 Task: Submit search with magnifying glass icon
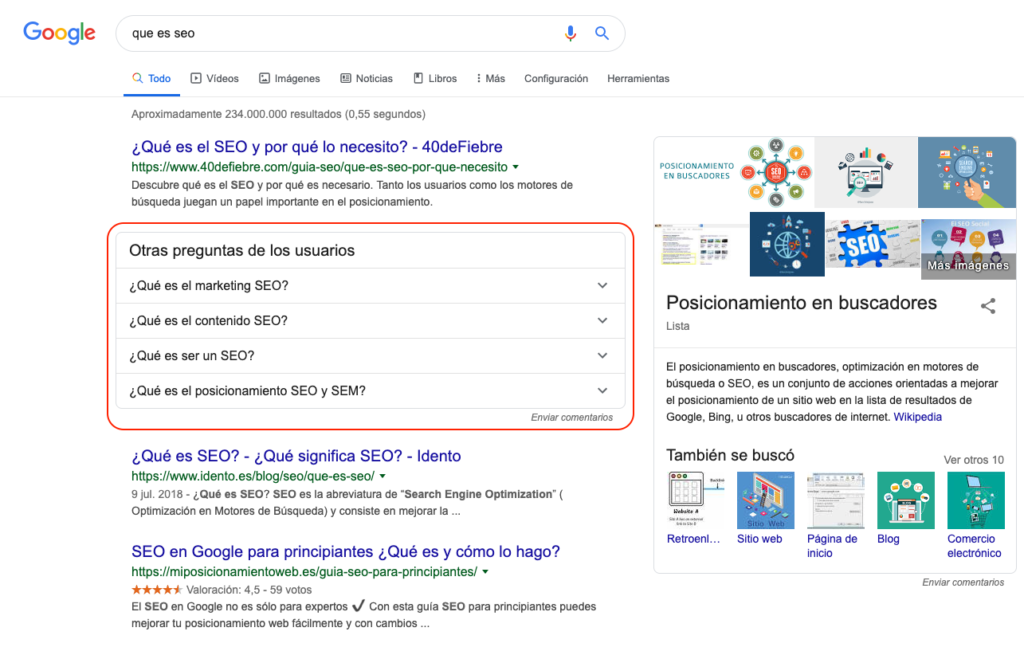(x=601, y=33)
